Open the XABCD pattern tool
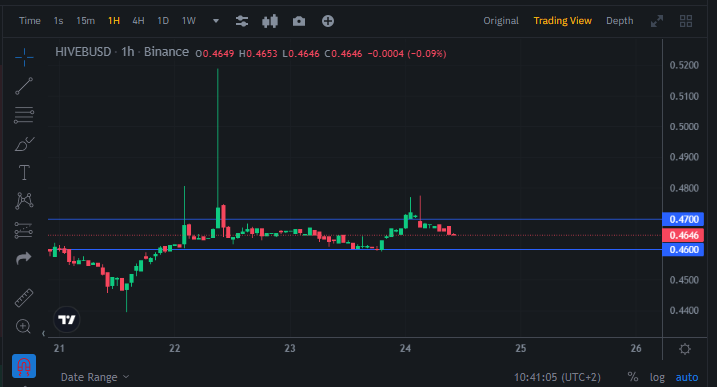This screenshot has width=717, height=387. 24,201
